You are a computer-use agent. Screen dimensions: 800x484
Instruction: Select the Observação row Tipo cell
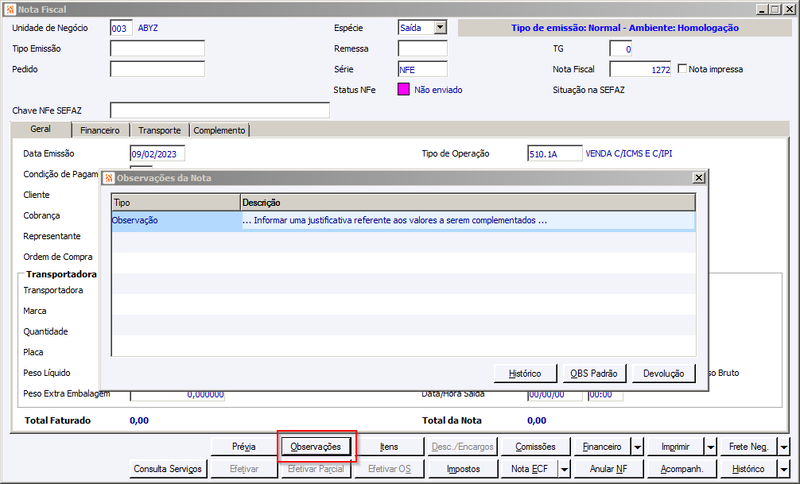[176, 220]
